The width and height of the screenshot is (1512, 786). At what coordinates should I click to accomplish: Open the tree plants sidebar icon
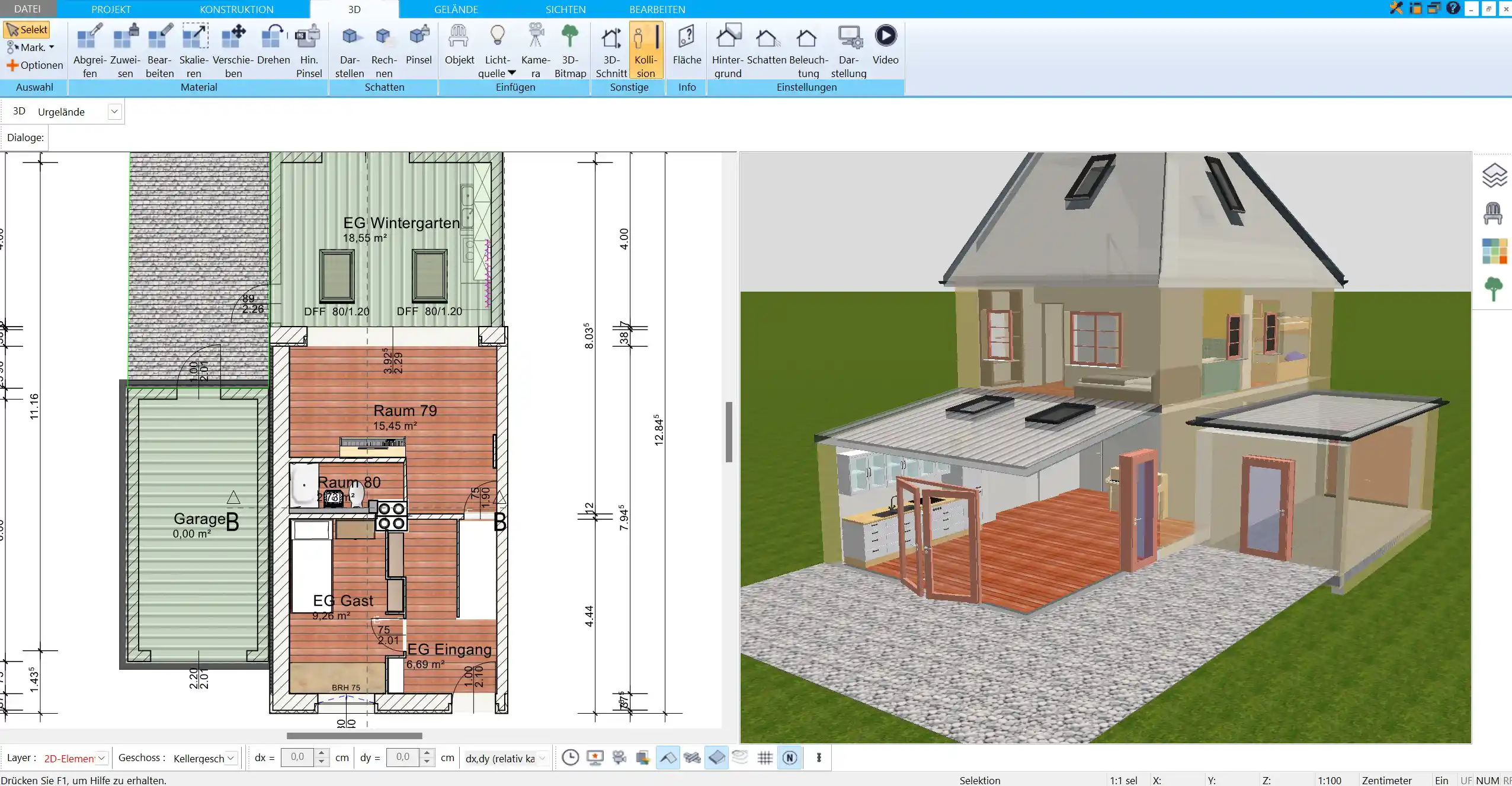point(1494,289)
